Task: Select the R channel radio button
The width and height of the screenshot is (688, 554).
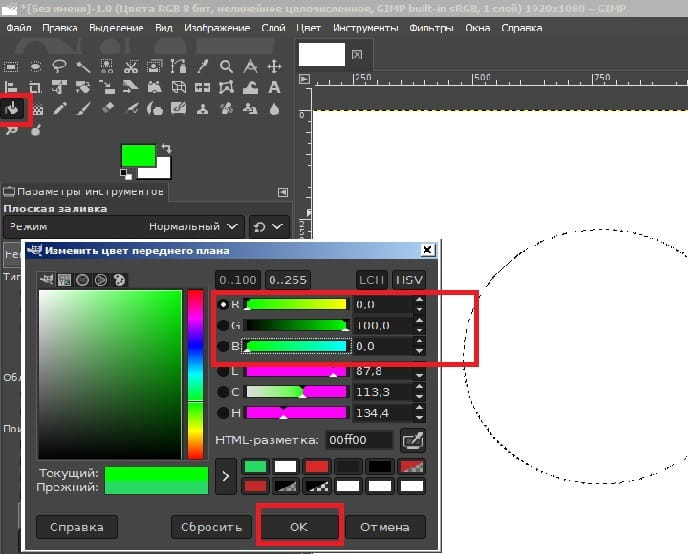Action: pyautogui.click(x=223, y=304)
